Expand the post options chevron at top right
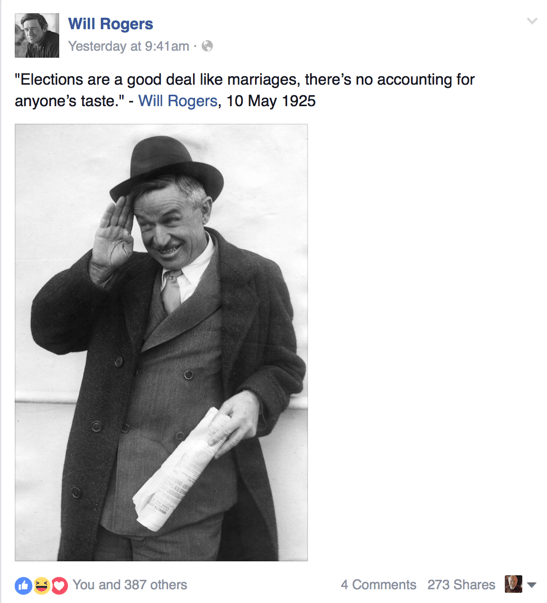 point(532,21)
